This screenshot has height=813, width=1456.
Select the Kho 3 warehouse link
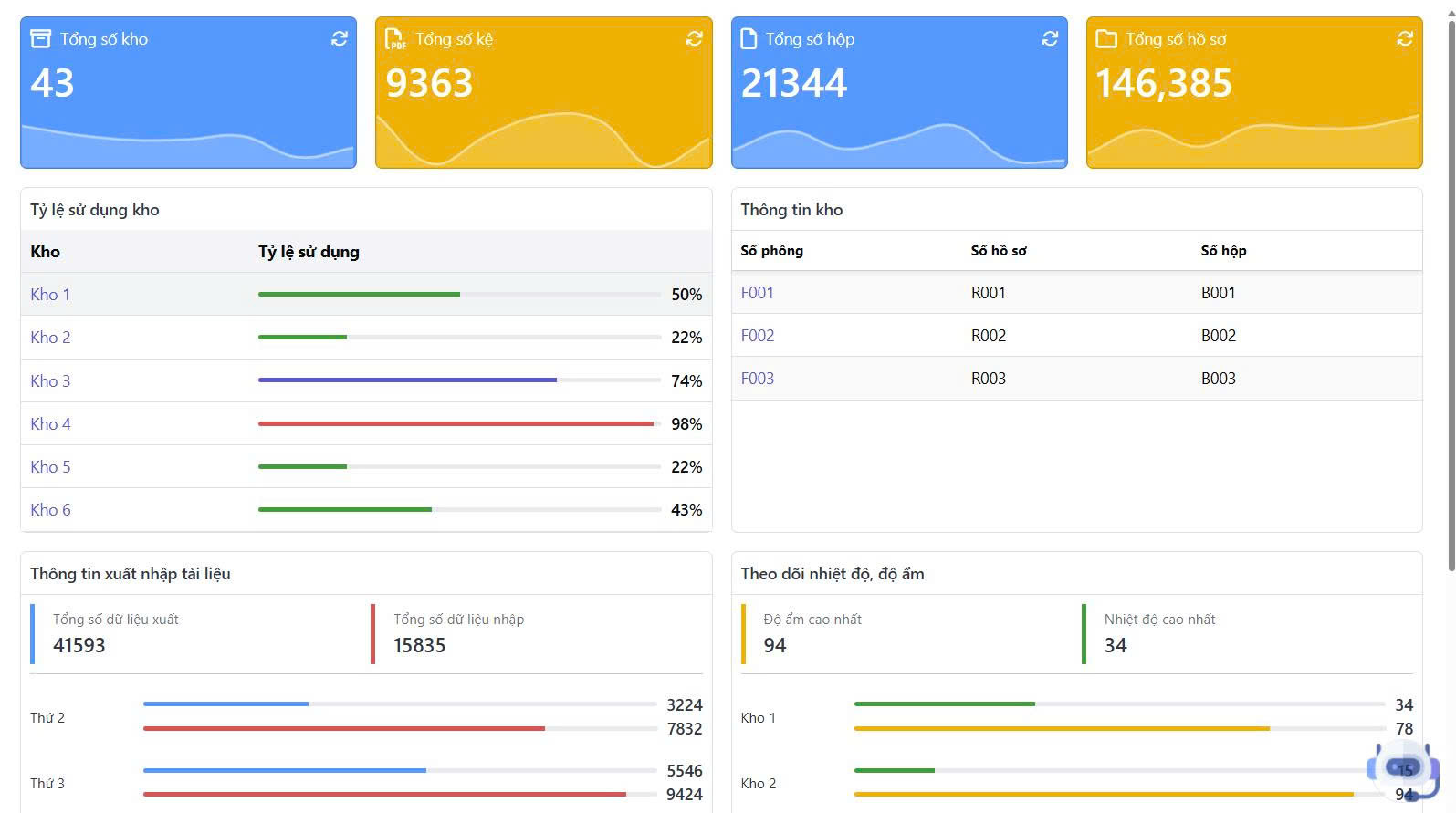click(x=50, y=381)
